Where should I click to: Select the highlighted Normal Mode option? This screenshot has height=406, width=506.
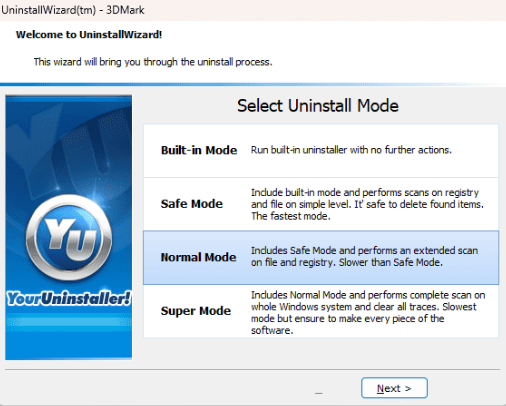(321, 258)
